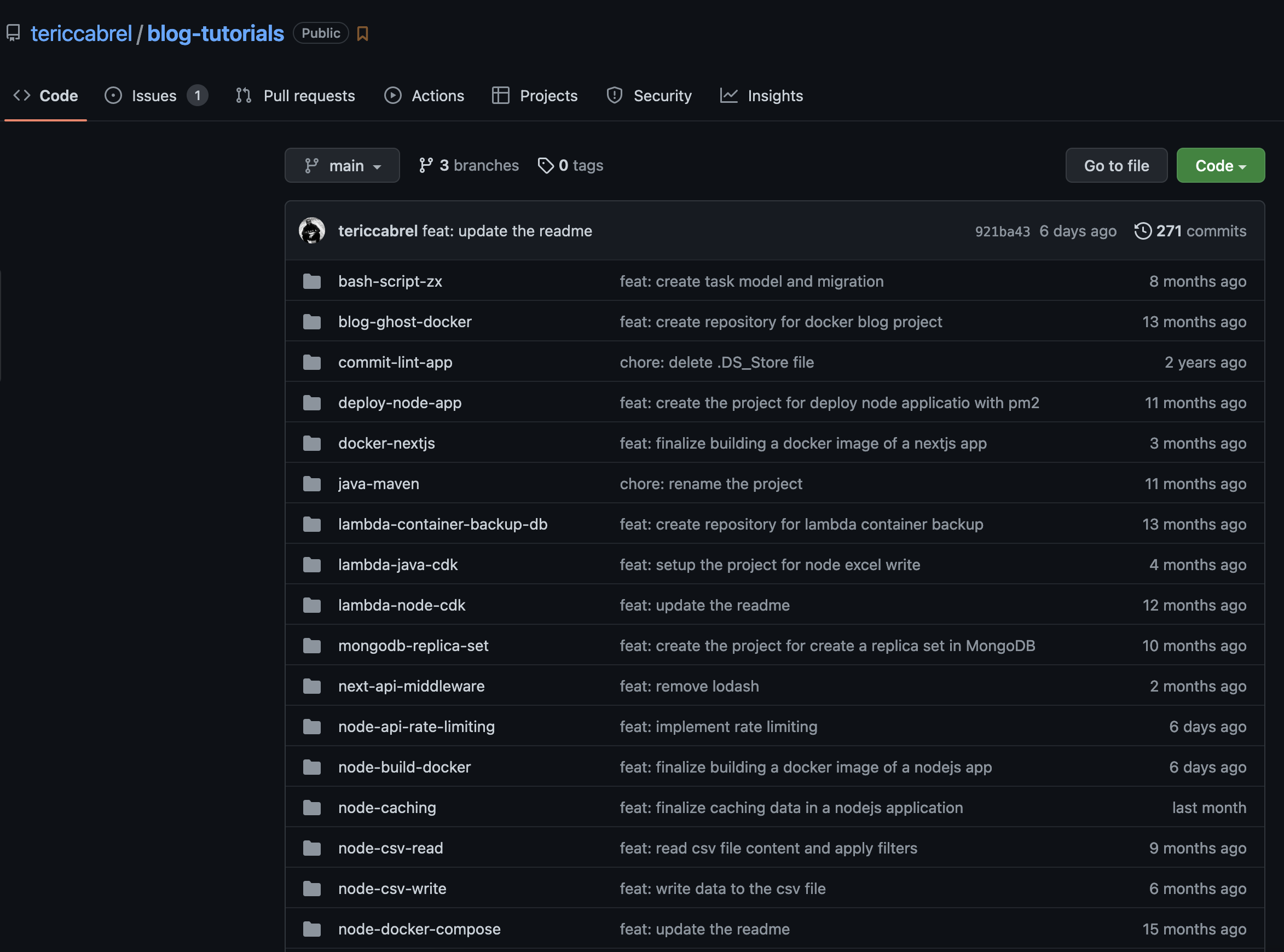Image resolution: width=1284 pixels, height=952 pixels.
Task: Open commit hash 921ba43
Action: (x=1002, y=231)
